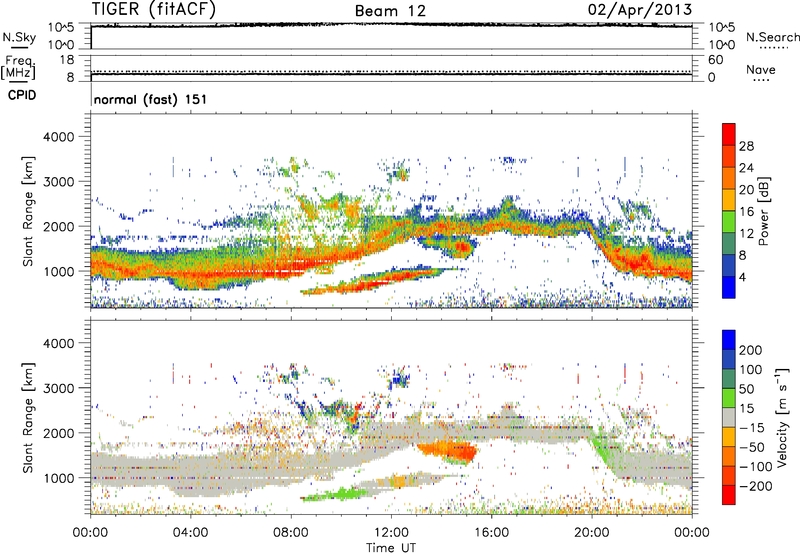Click the N.Sky label
Viewport: 800px width, 554px height.
pos(19,37)
